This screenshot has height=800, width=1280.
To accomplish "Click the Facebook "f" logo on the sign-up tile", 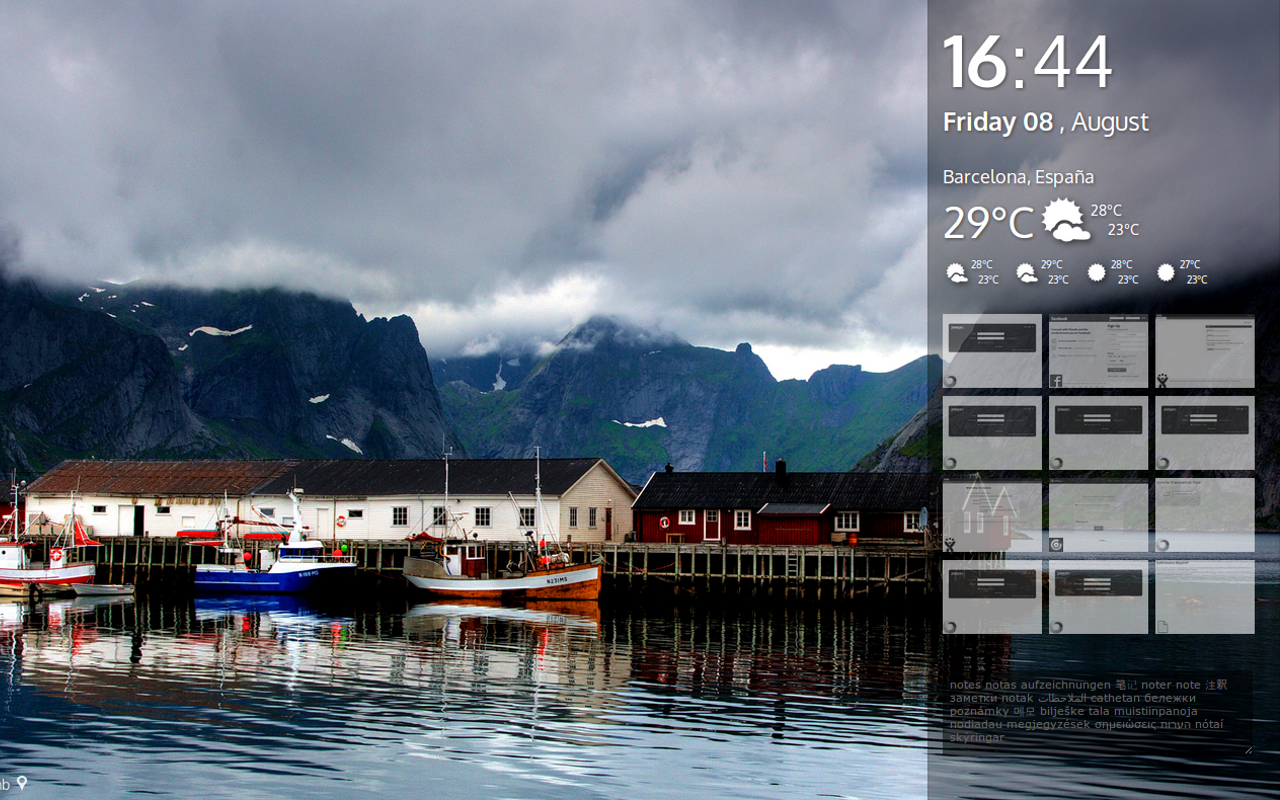I will tap(1057, 381).
